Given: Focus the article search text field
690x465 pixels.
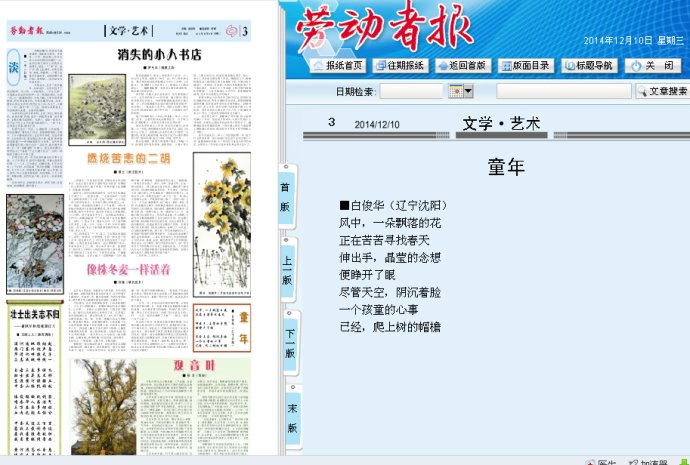Looking at the screenshot, I should [x=564, y=92].
